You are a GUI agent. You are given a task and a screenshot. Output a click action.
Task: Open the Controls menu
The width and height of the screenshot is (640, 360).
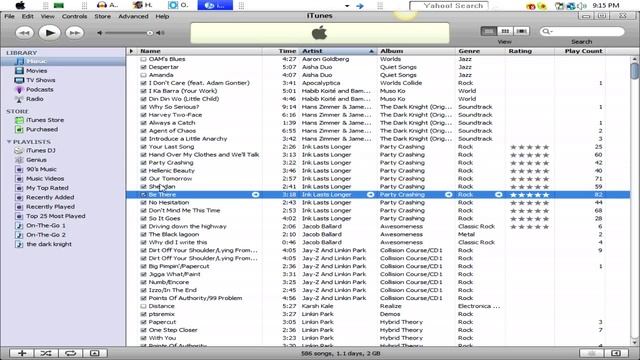click(74, 16)
